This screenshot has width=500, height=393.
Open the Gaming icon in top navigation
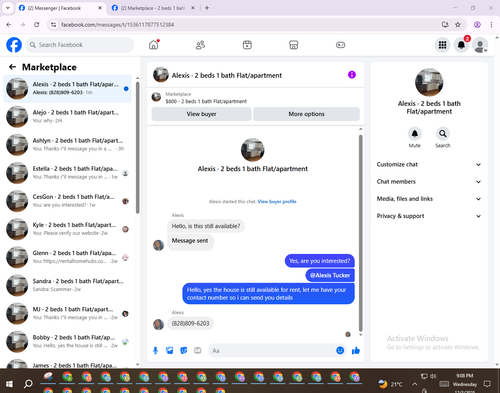[x=340, y=45]
